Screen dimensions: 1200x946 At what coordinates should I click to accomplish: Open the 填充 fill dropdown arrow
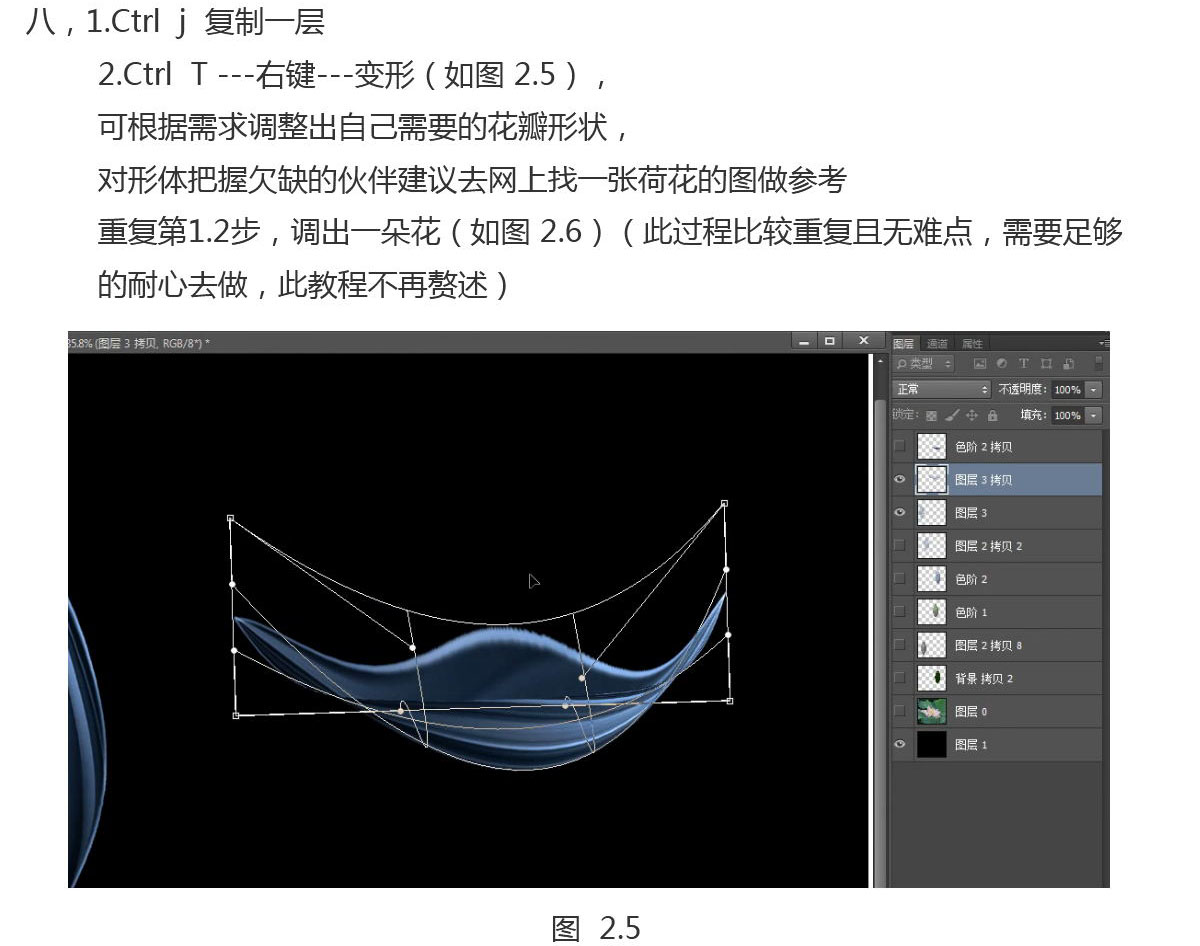click(1094, 415)
